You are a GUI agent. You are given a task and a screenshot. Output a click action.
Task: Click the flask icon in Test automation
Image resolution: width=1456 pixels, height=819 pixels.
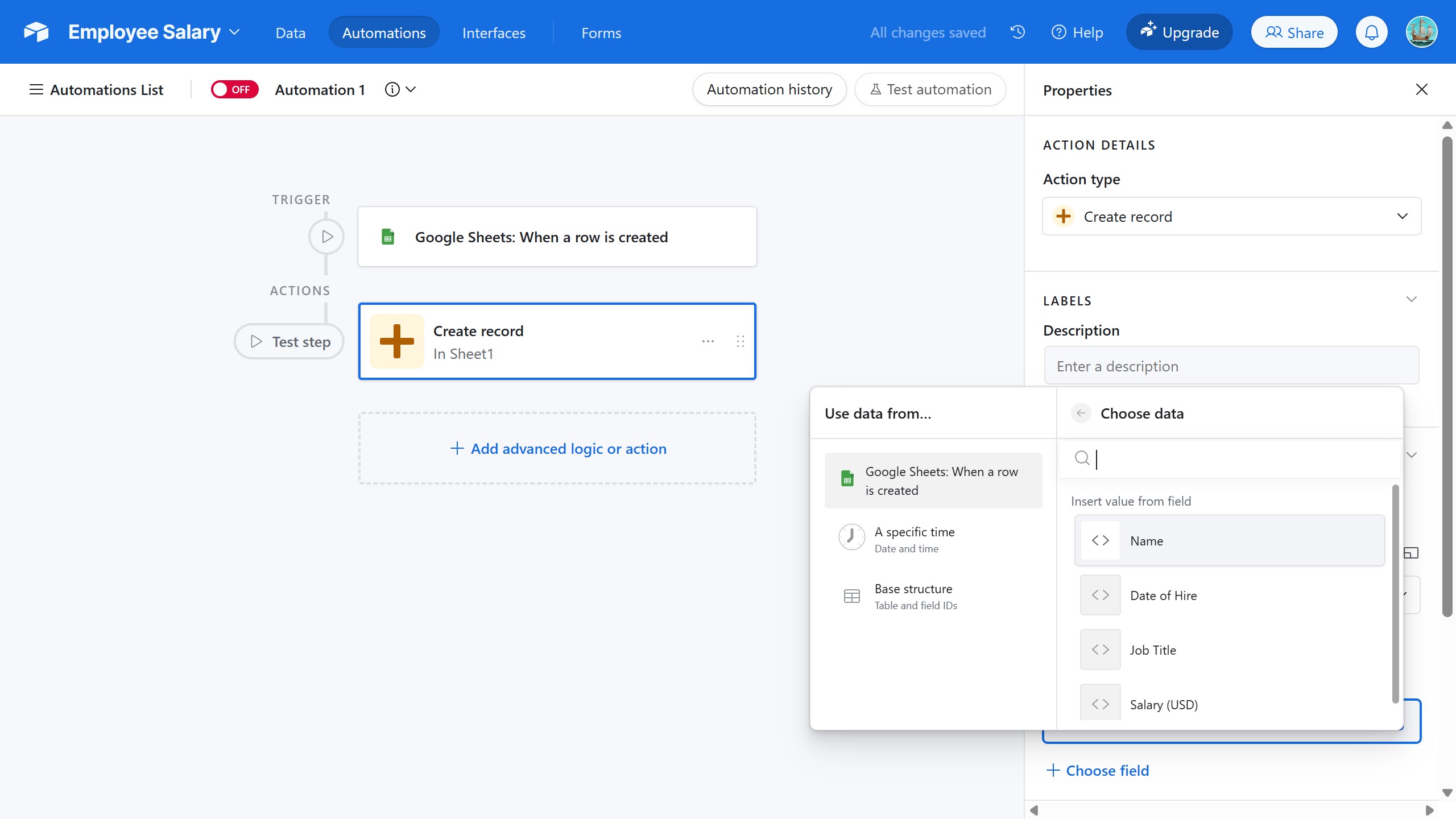876,89
